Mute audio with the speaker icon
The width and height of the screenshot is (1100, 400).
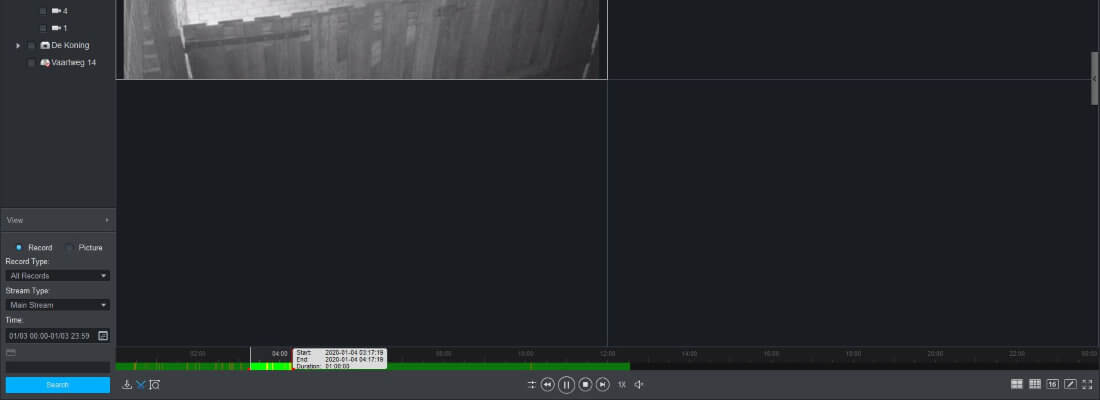coord(639,384)
